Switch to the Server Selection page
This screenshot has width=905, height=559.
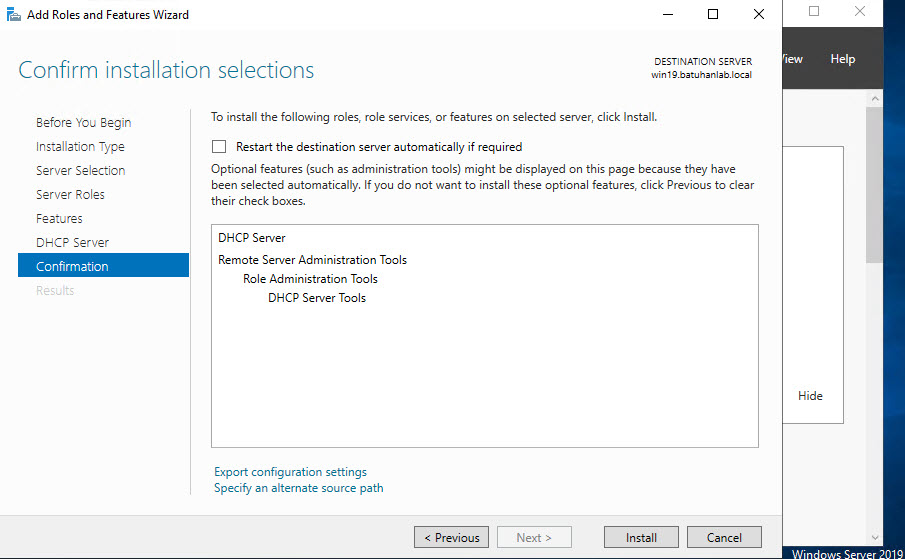80,170
